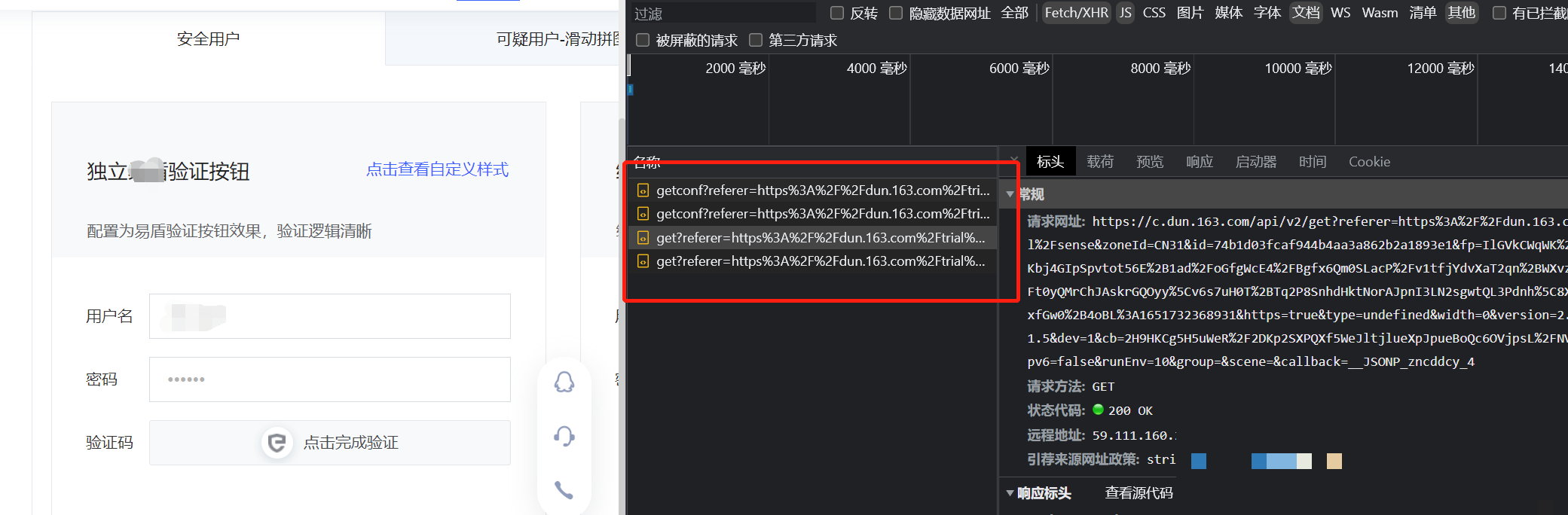Open the QQ chat support icon

[x=564, y=382]
